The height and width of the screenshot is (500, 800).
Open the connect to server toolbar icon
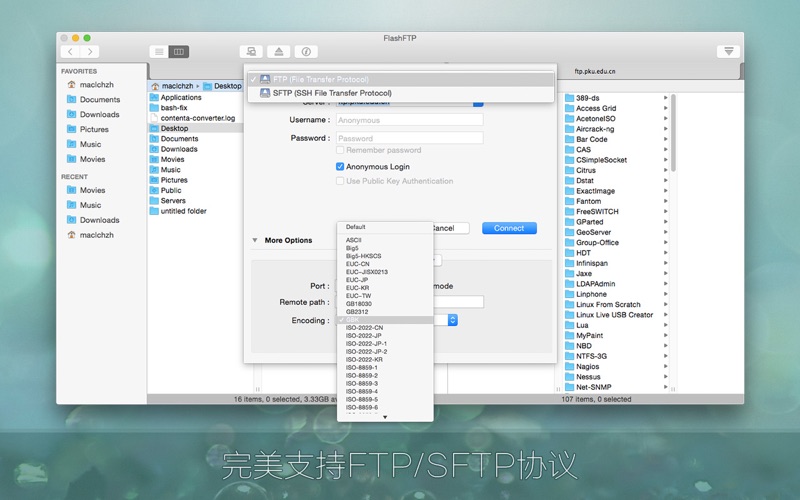point(251,52)
